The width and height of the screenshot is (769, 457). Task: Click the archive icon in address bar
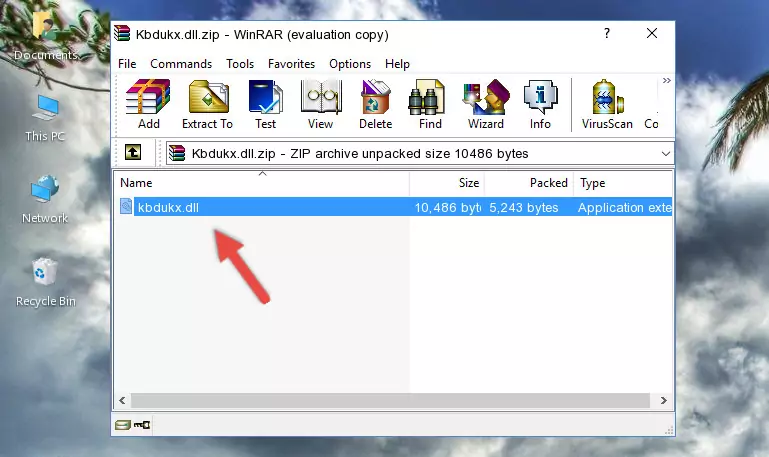[x=177, y=153]
